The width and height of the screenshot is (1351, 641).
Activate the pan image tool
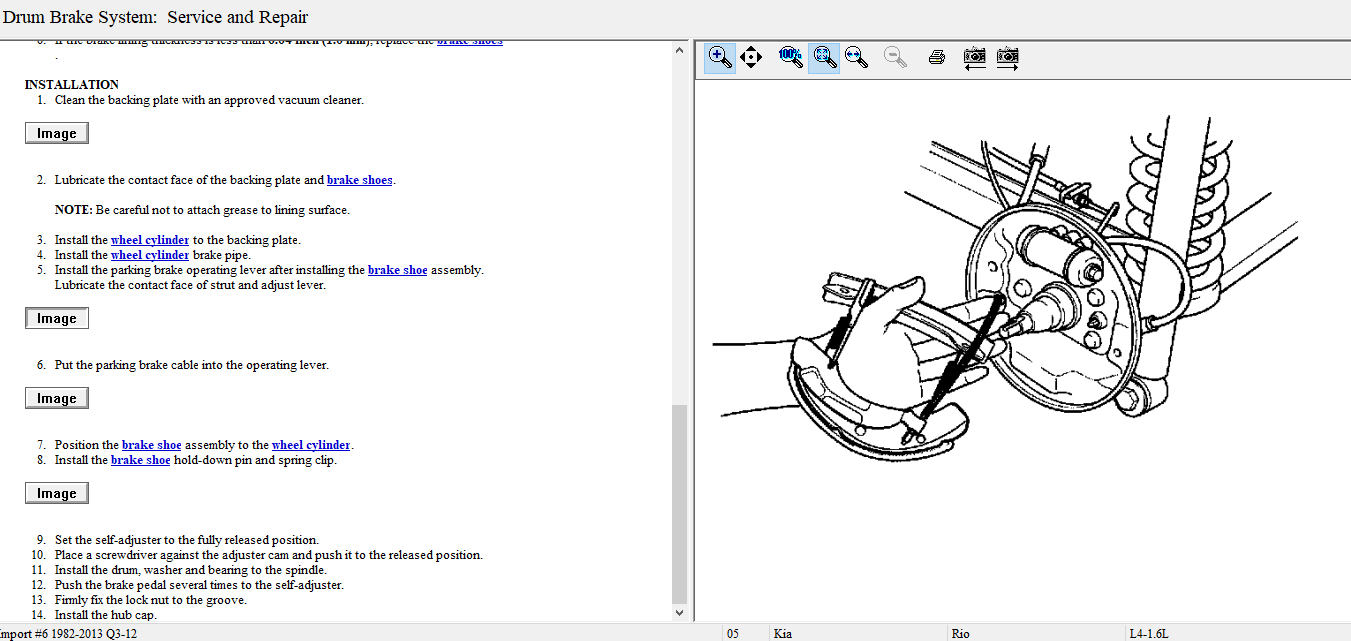point(751,58)
